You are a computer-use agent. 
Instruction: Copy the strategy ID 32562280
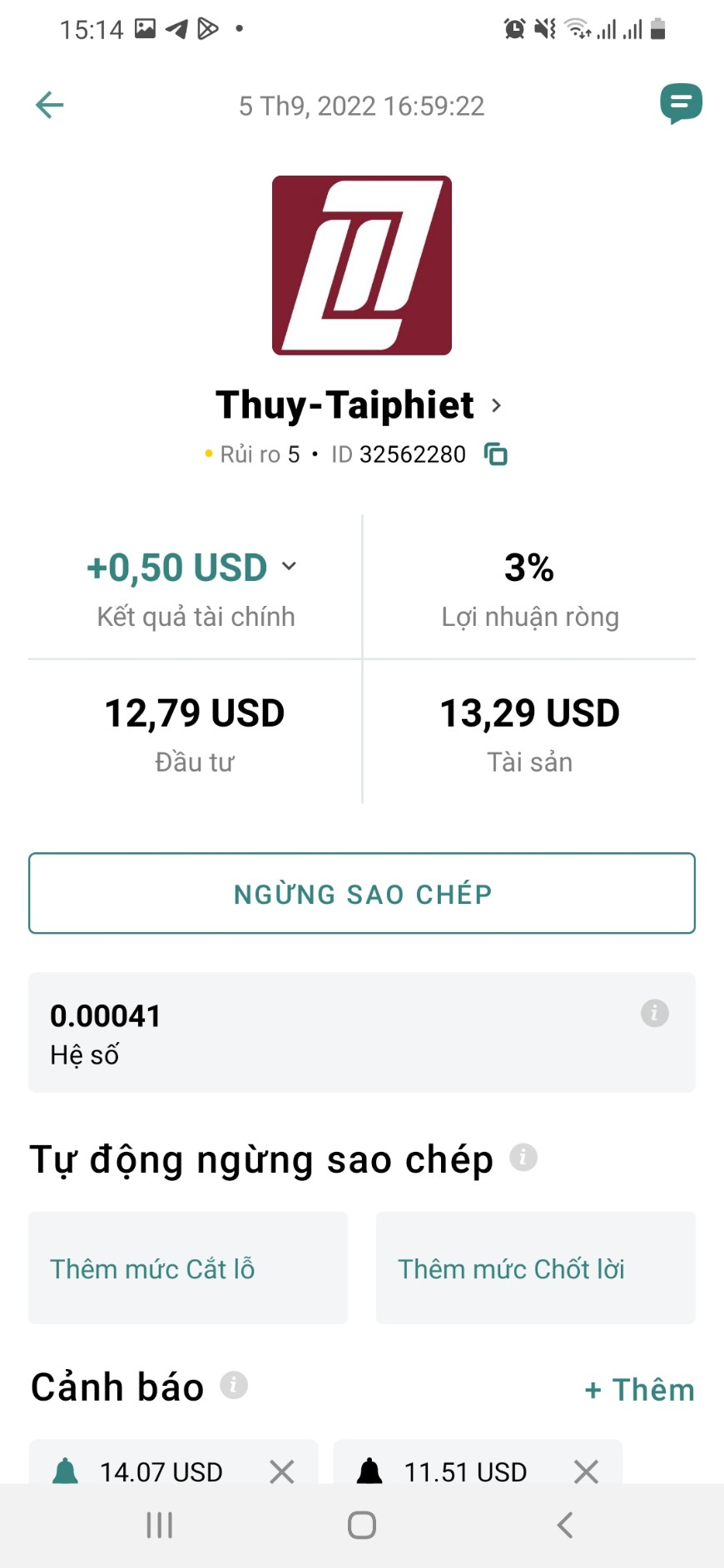(496, 454)
